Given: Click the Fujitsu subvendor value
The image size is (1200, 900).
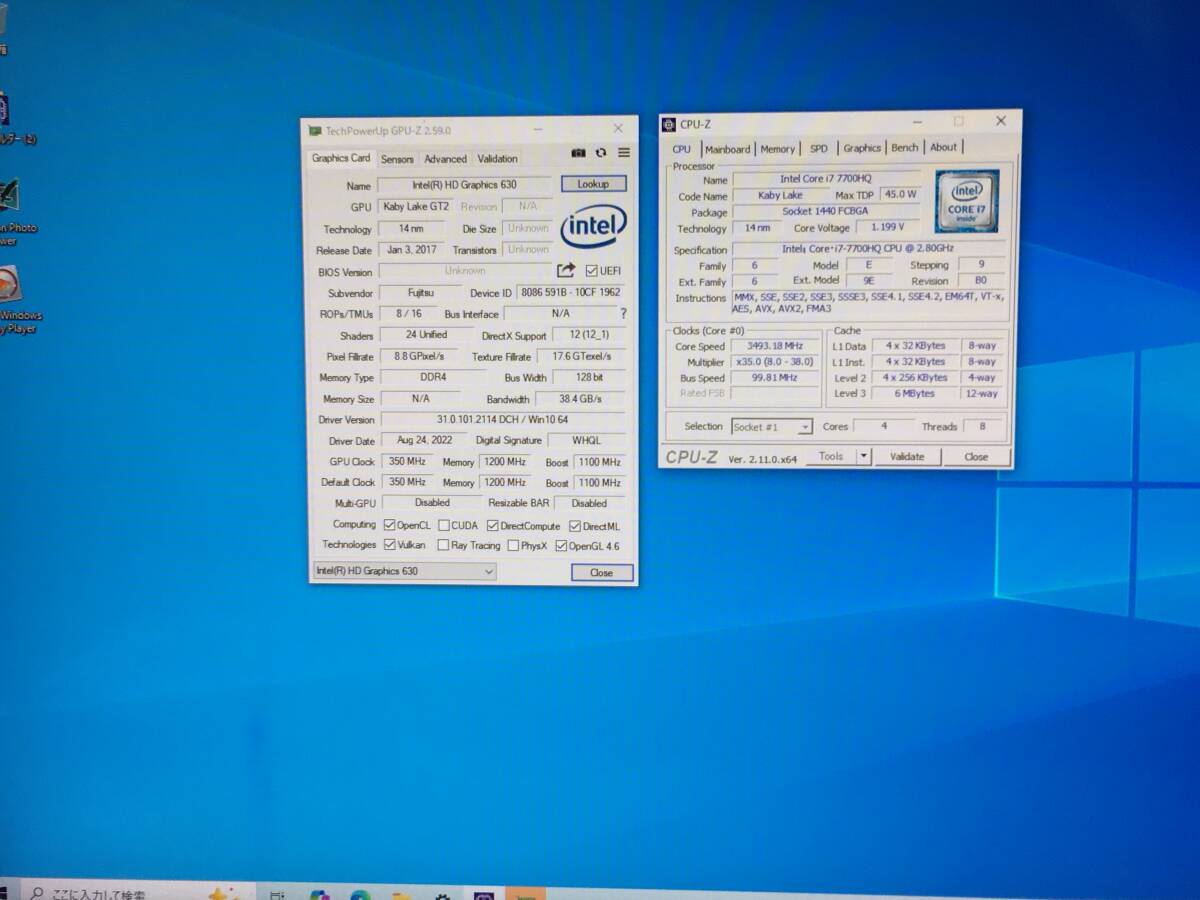Looking at the screenshot, I should click(421, 293).
